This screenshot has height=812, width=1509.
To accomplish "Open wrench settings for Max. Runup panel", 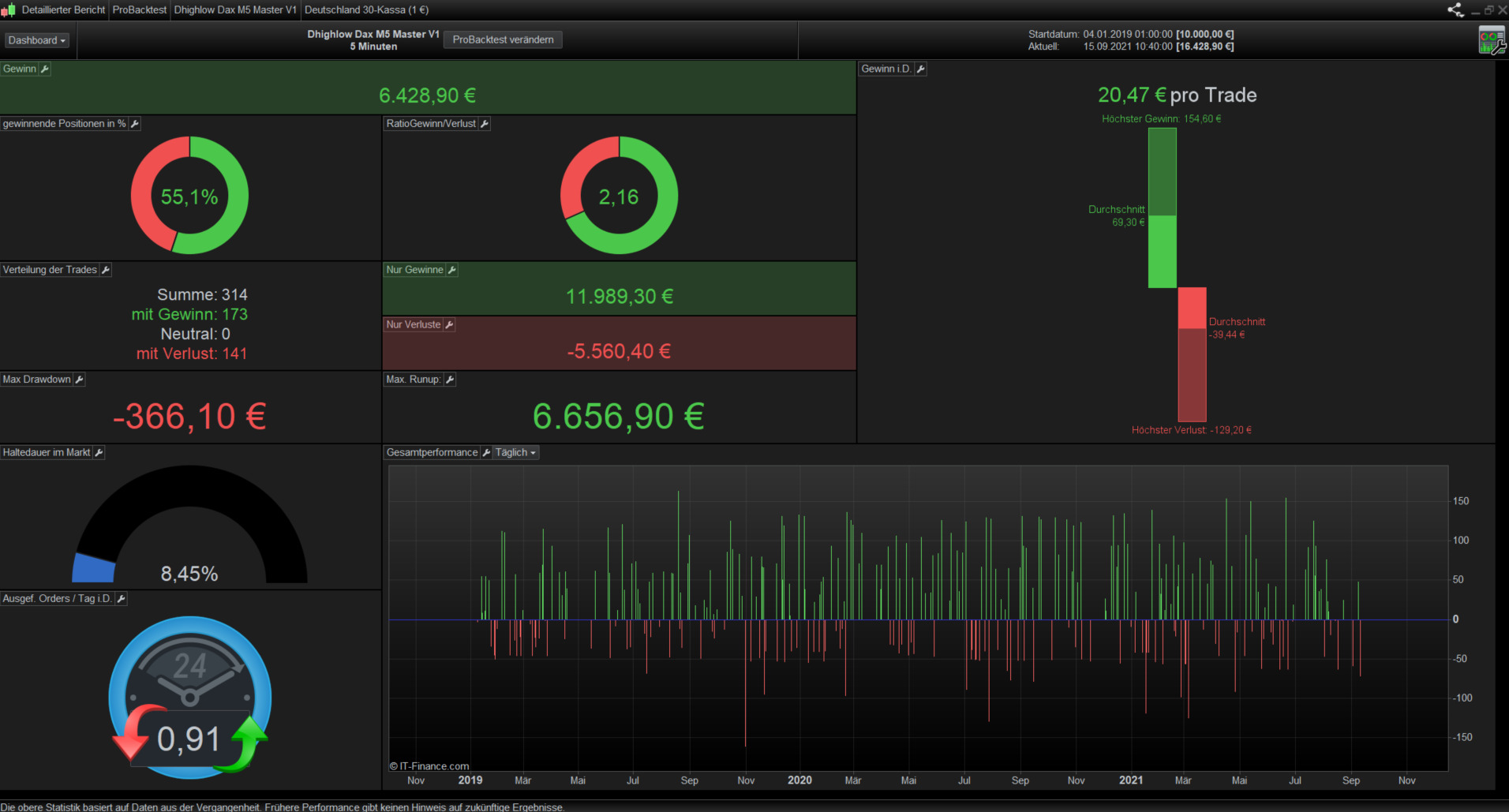I will click(450, 380).
